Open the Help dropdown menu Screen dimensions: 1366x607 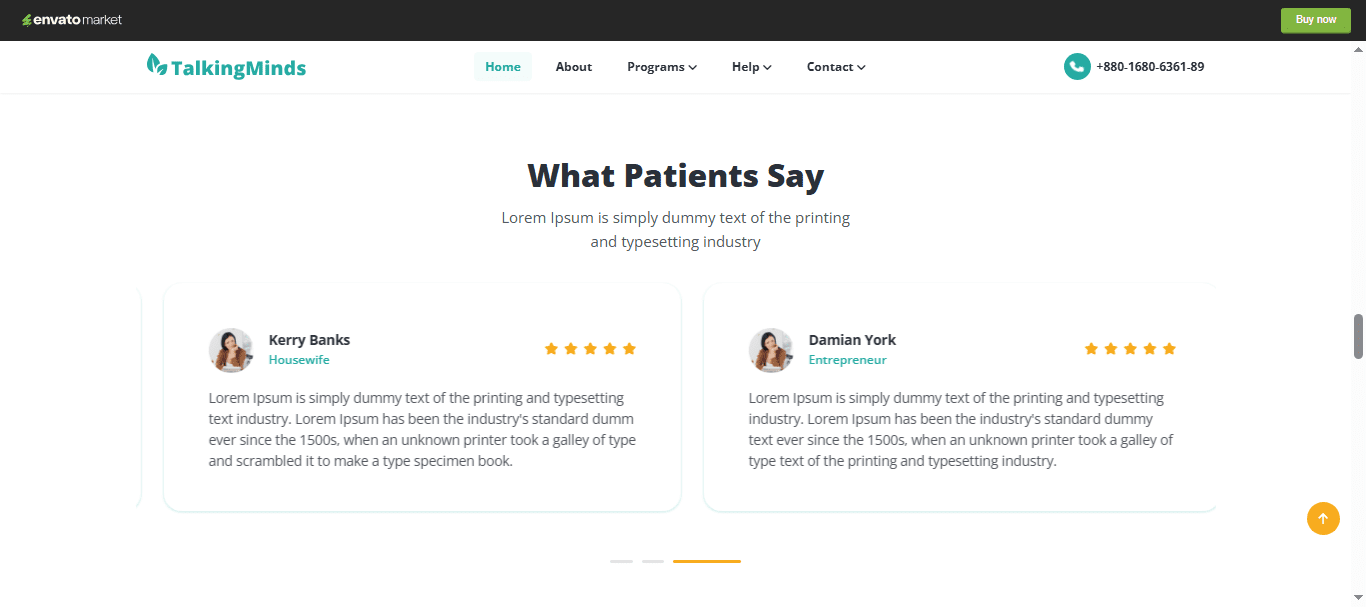pyautogui.click(x=752, y=67)
